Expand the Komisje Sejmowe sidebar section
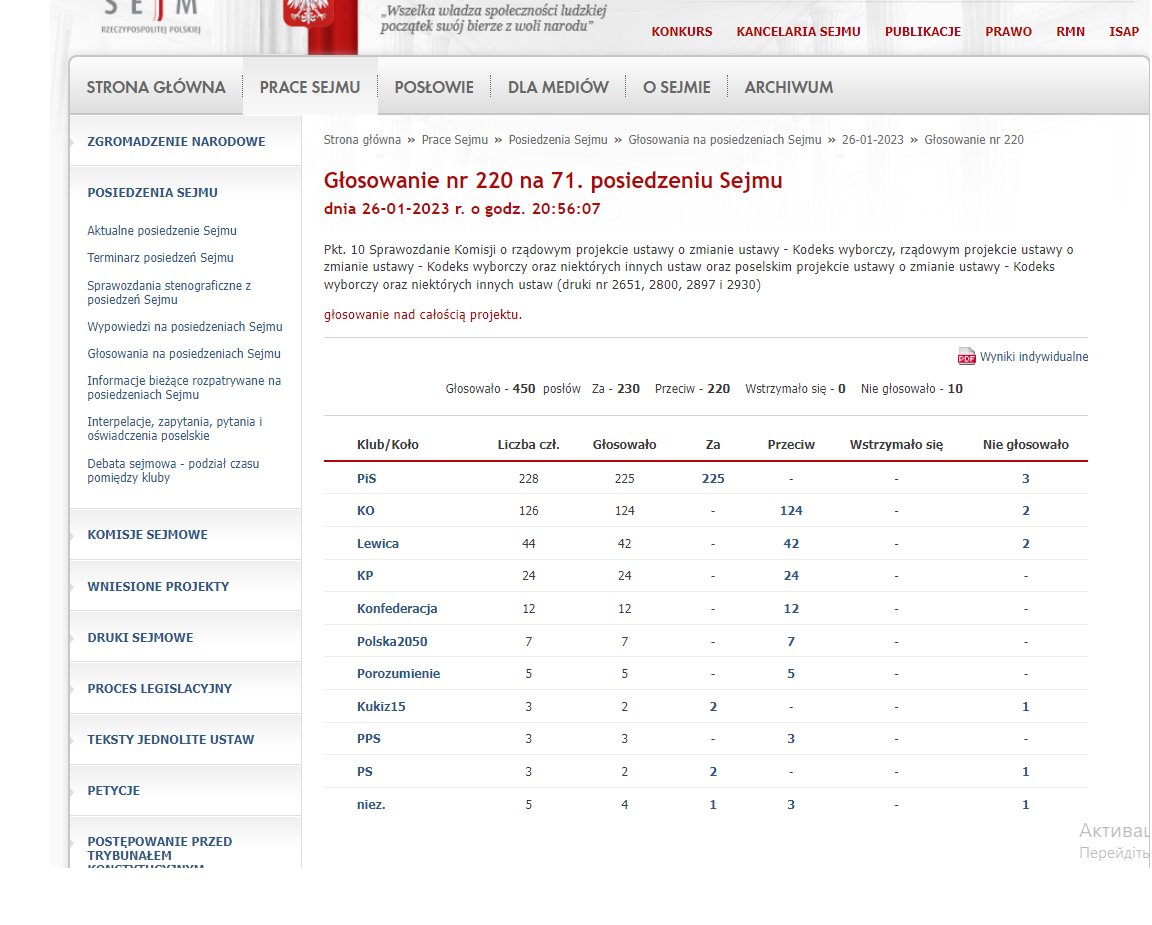Image resolution: width=1152 pixels, height=925 pixels. (147, 535)
